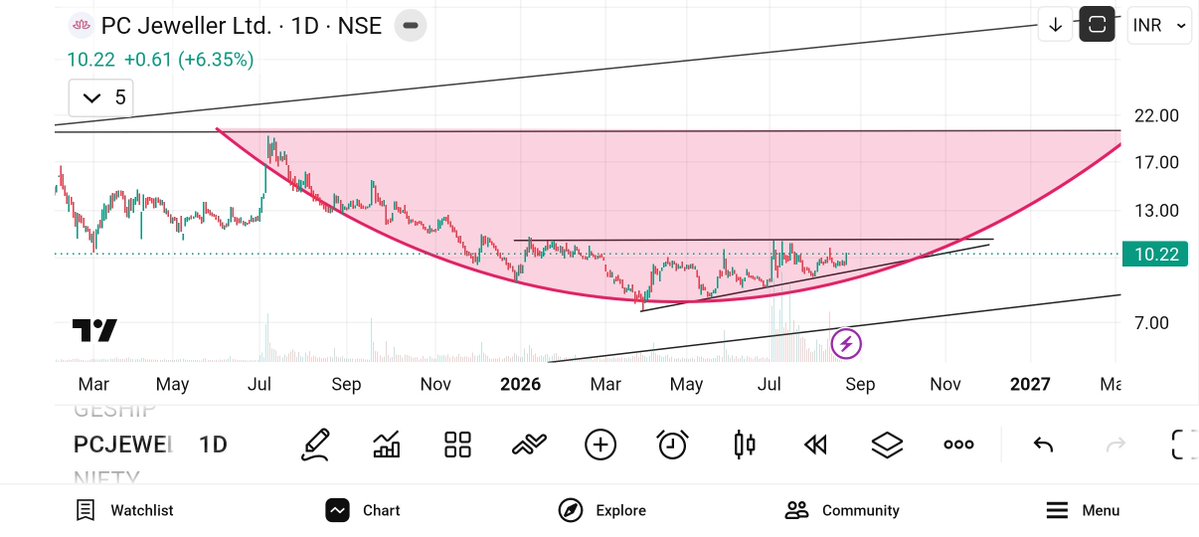The height and width of the screenshot is (537, 1199).
Task: Open the layout grid icon
Action: 457,444
